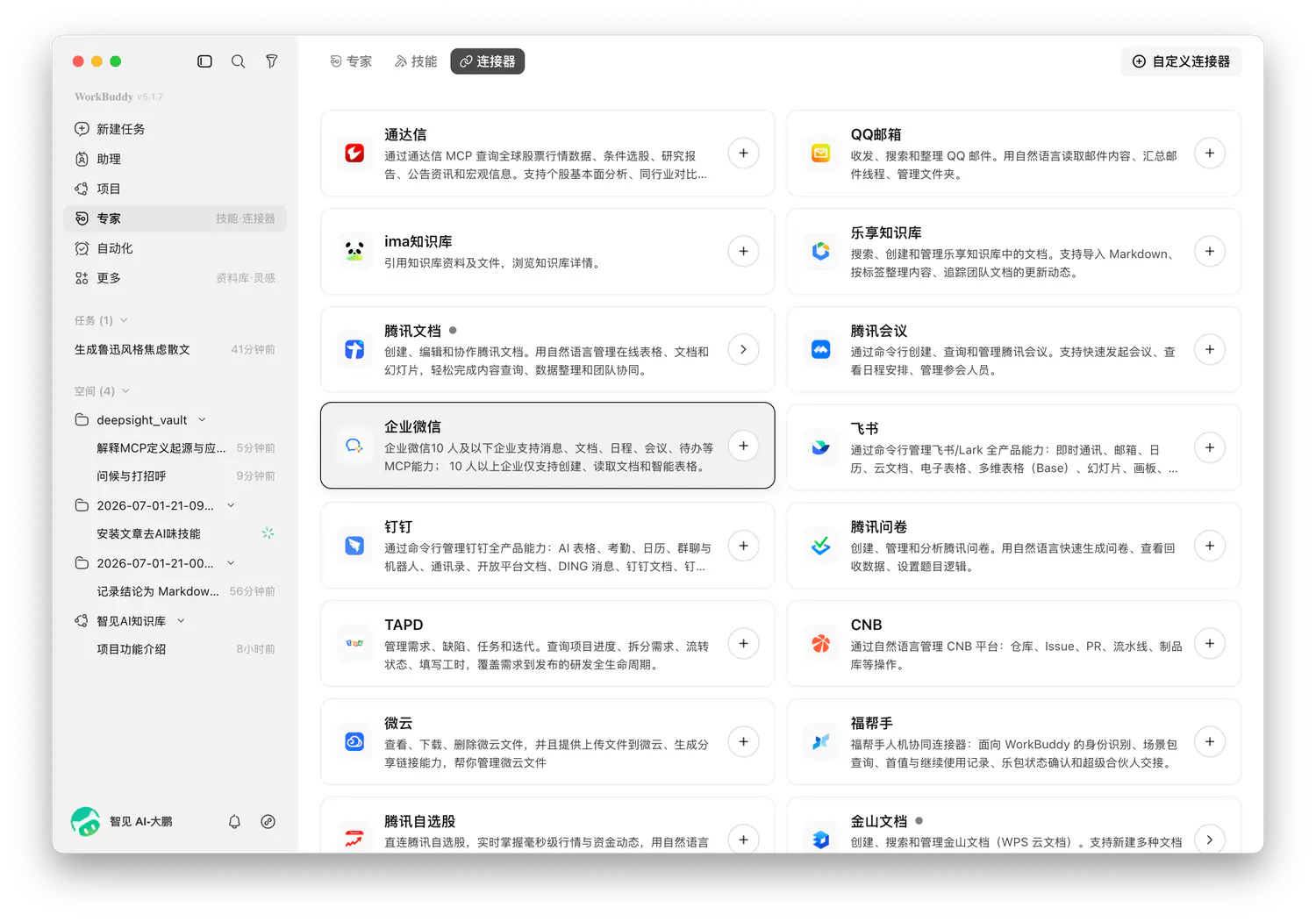The image size is (1316, 922).
Task: Add the ima知识库 connector
Action: pos(743,252)
